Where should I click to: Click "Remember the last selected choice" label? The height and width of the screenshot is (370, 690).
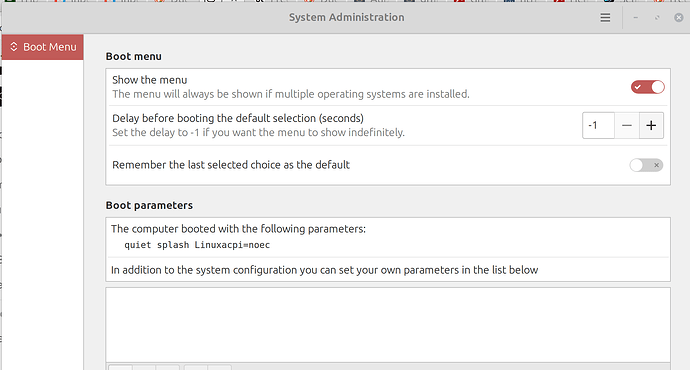point(231,165)
